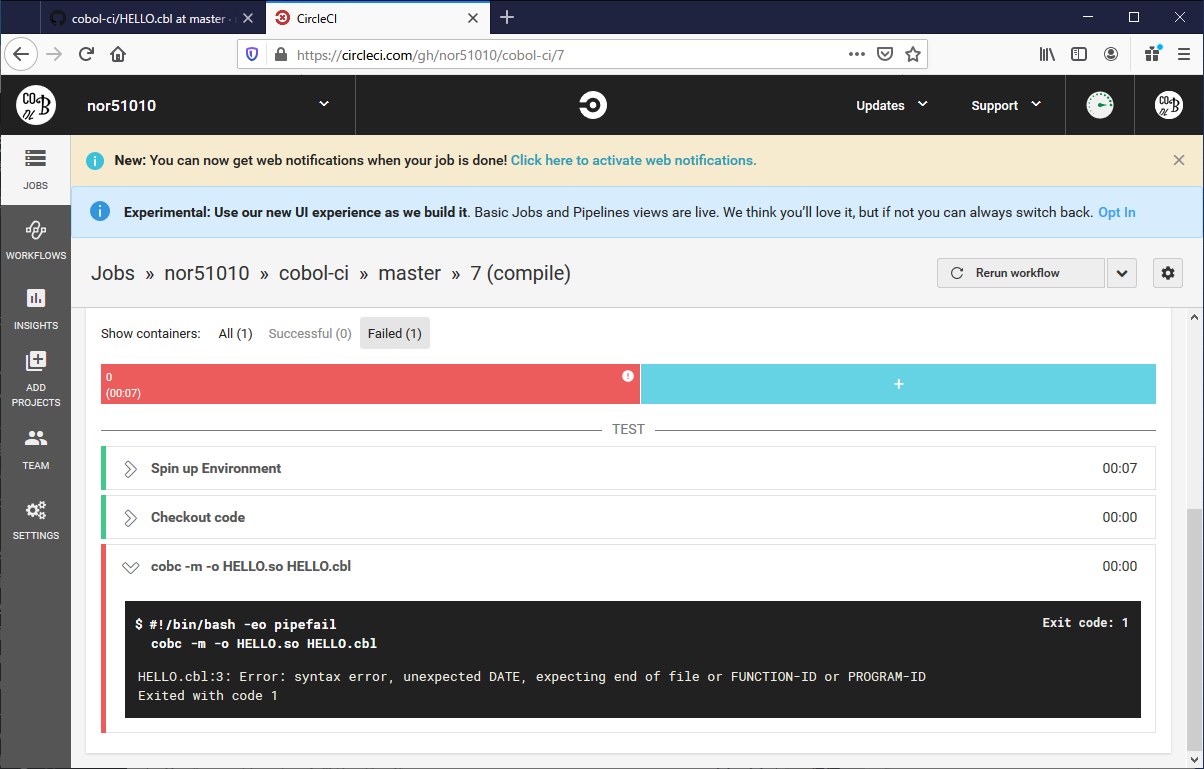The height and width of the screenshot is (769, 1204).
Task: Show Failed (1) containers
Action: (395, 333)
